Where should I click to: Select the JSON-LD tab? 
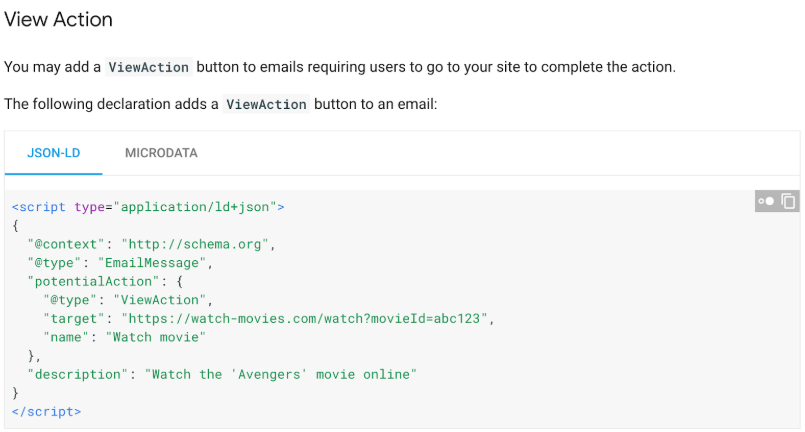[x=53, y=153]
